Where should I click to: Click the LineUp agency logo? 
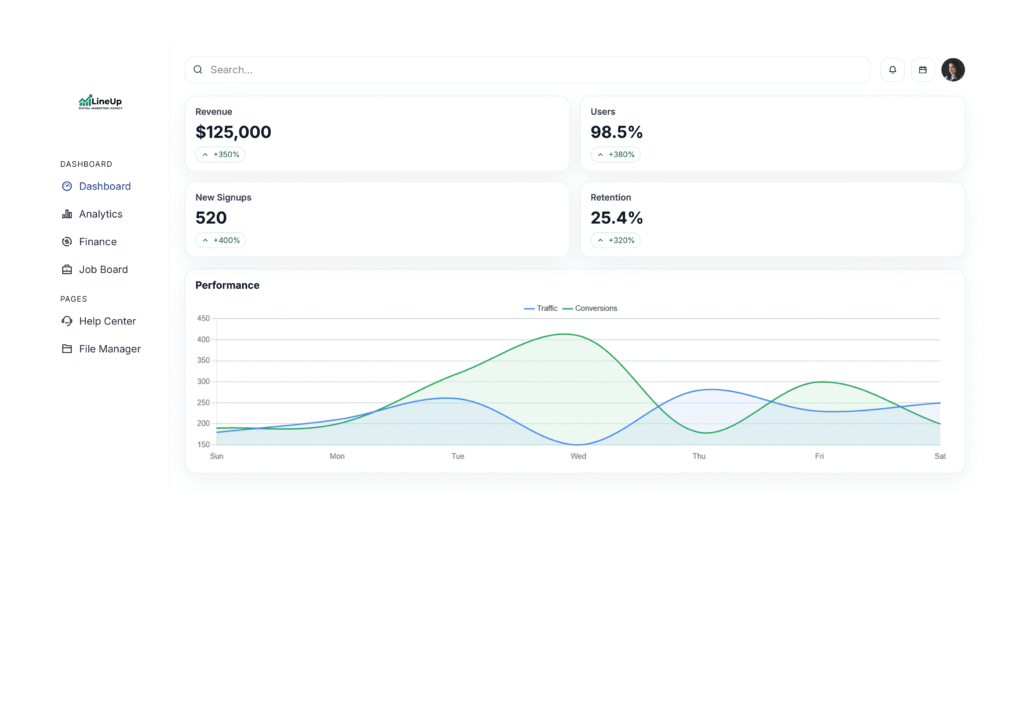click(100, 102)
